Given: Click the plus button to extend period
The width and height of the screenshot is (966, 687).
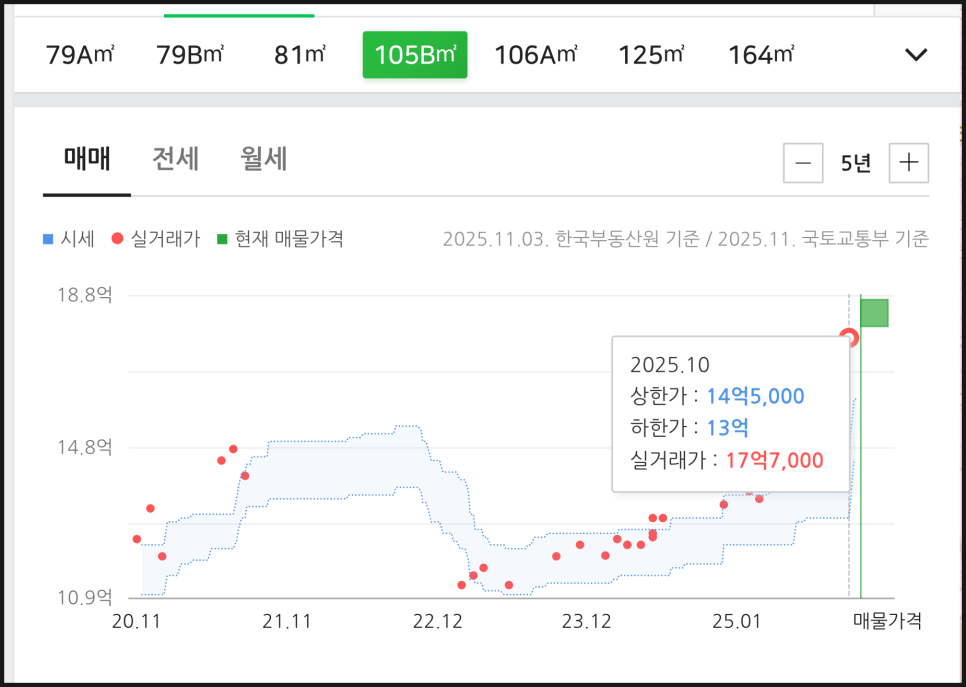Looking at the screenshot, I should click(x=908, y=163).
